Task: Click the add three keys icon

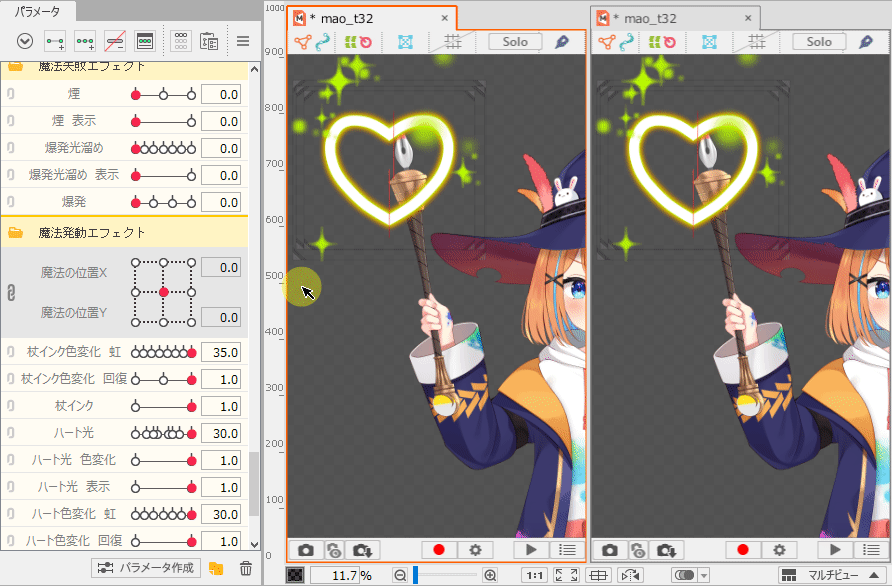Action: (x=85, y=41)
